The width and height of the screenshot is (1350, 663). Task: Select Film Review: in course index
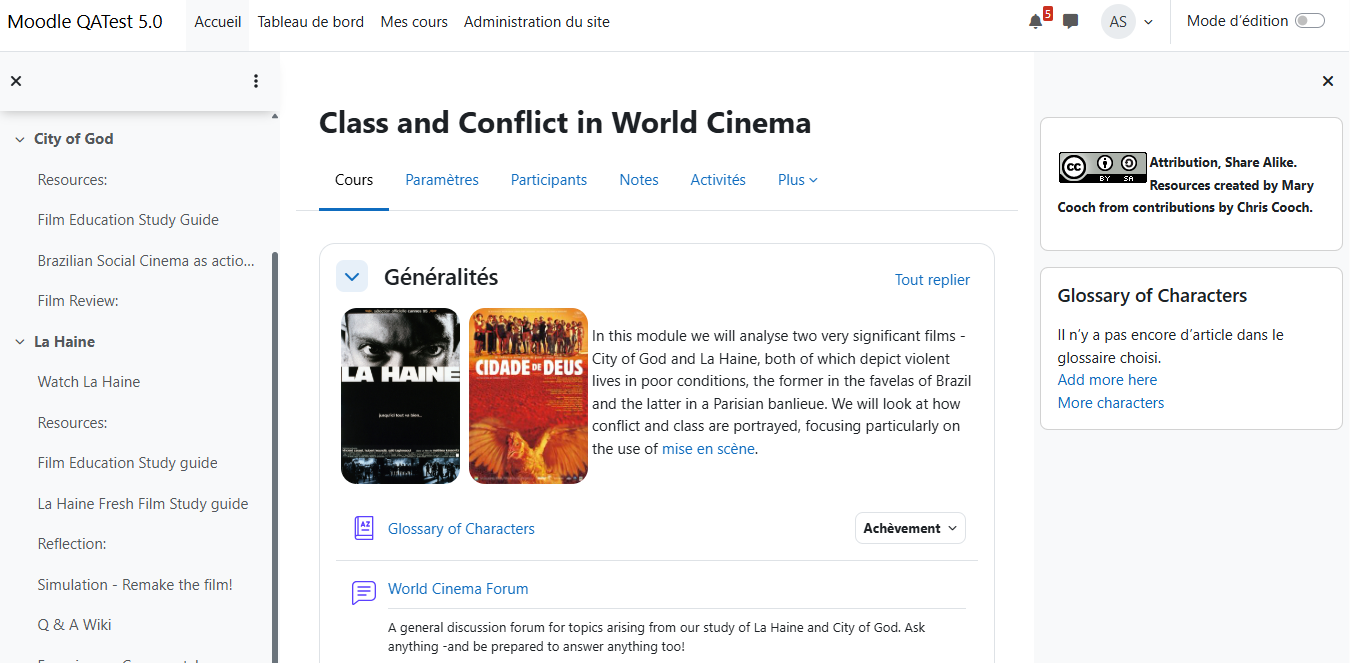coord(78,301)
